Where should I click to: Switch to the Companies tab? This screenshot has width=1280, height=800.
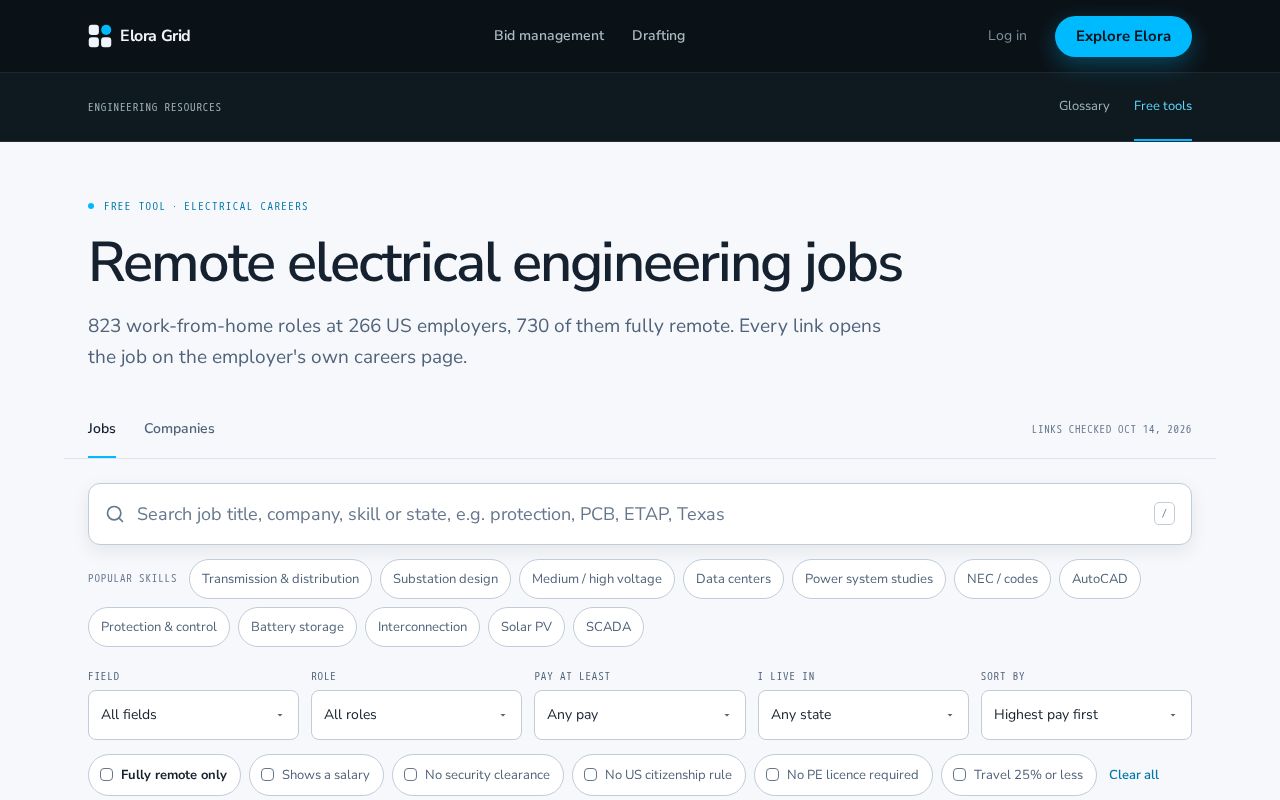tap(179, 429)
